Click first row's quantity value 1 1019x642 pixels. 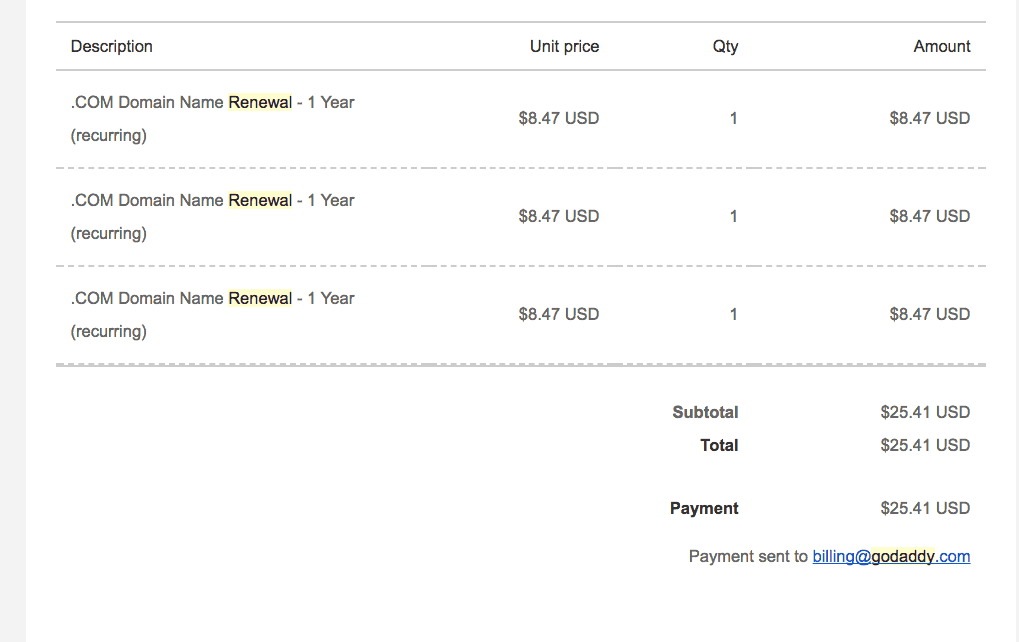pyautogui.click(x=734, y=118)
